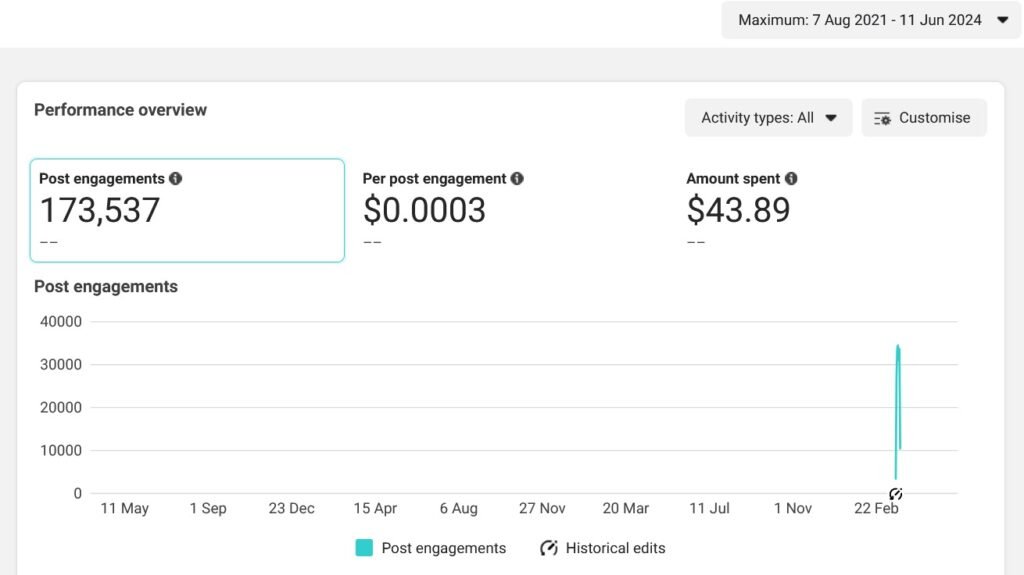1024x575 pixels.
Task: Click the $43.89 amount spent value
Action: point(738,211)
